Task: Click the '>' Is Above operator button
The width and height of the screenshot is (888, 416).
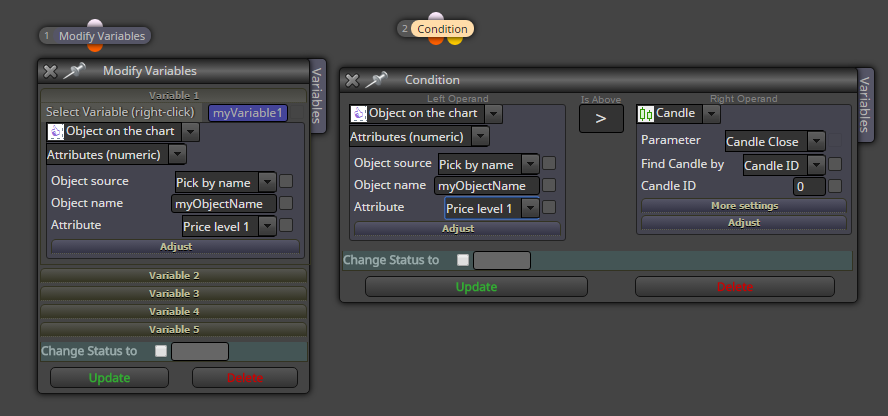Action: coord(601,118)
